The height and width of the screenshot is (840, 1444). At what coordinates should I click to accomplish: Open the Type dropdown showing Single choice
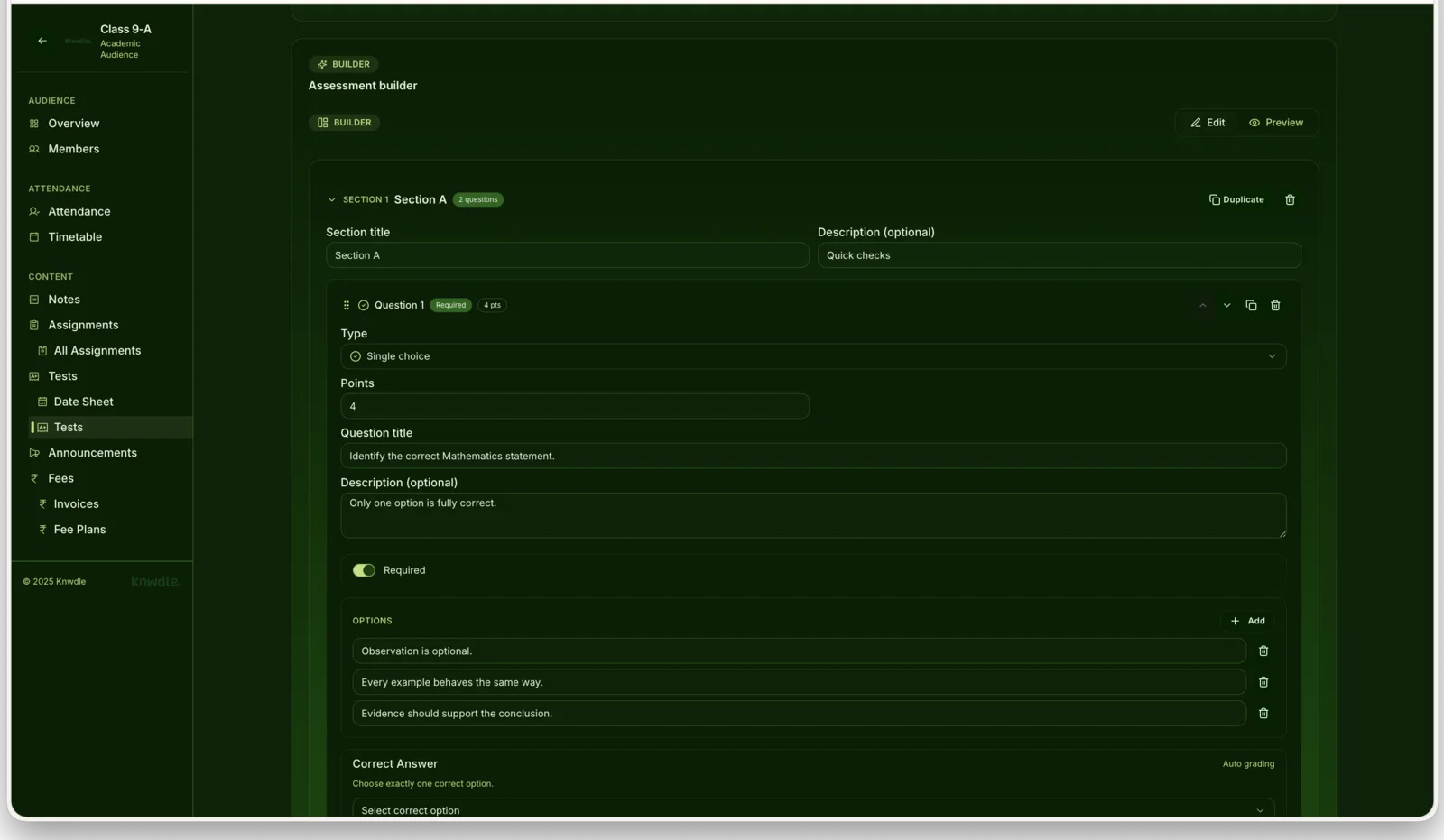[x=813, y=356]
